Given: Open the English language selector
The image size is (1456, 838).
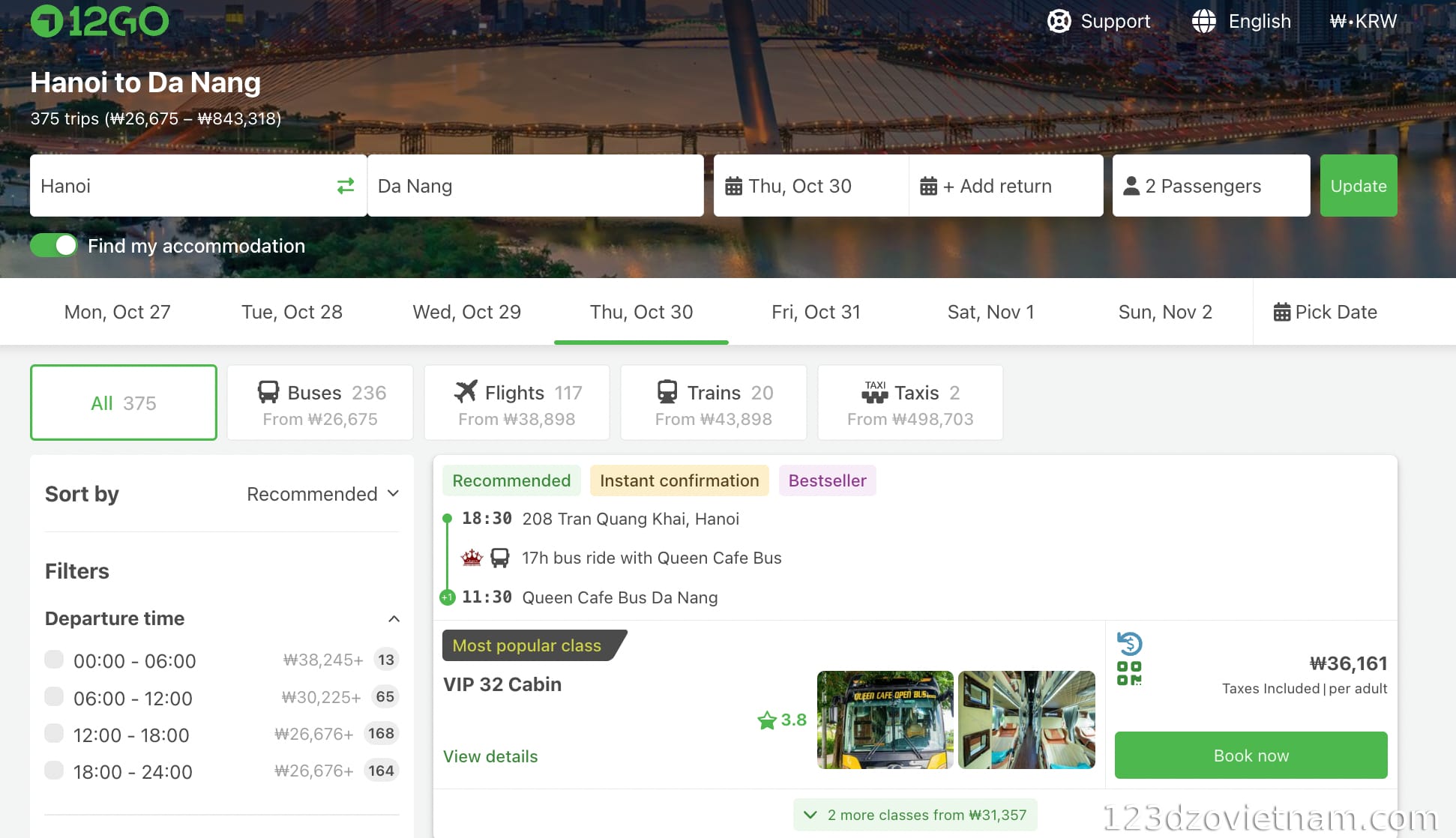Looking at the screenshot, I should point(1242,21).
